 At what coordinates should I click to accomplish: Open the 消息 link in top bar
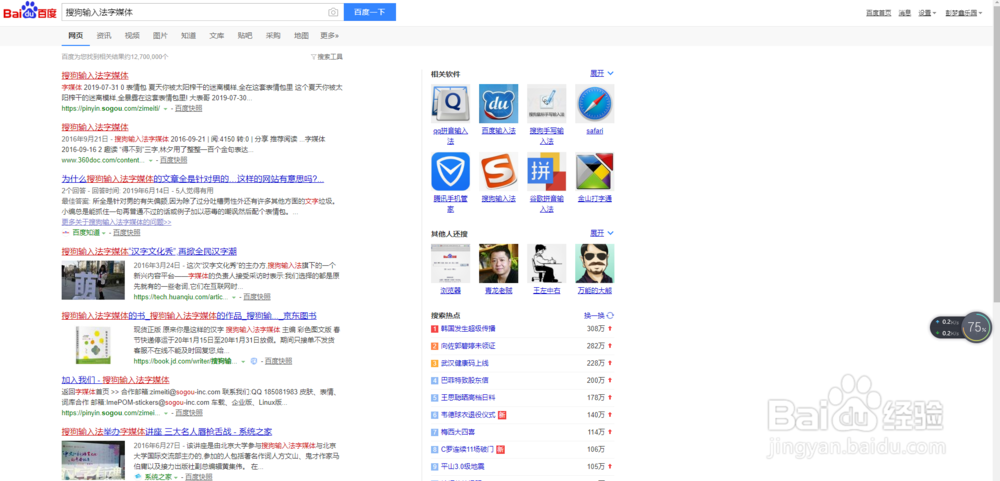coord(904,13)
